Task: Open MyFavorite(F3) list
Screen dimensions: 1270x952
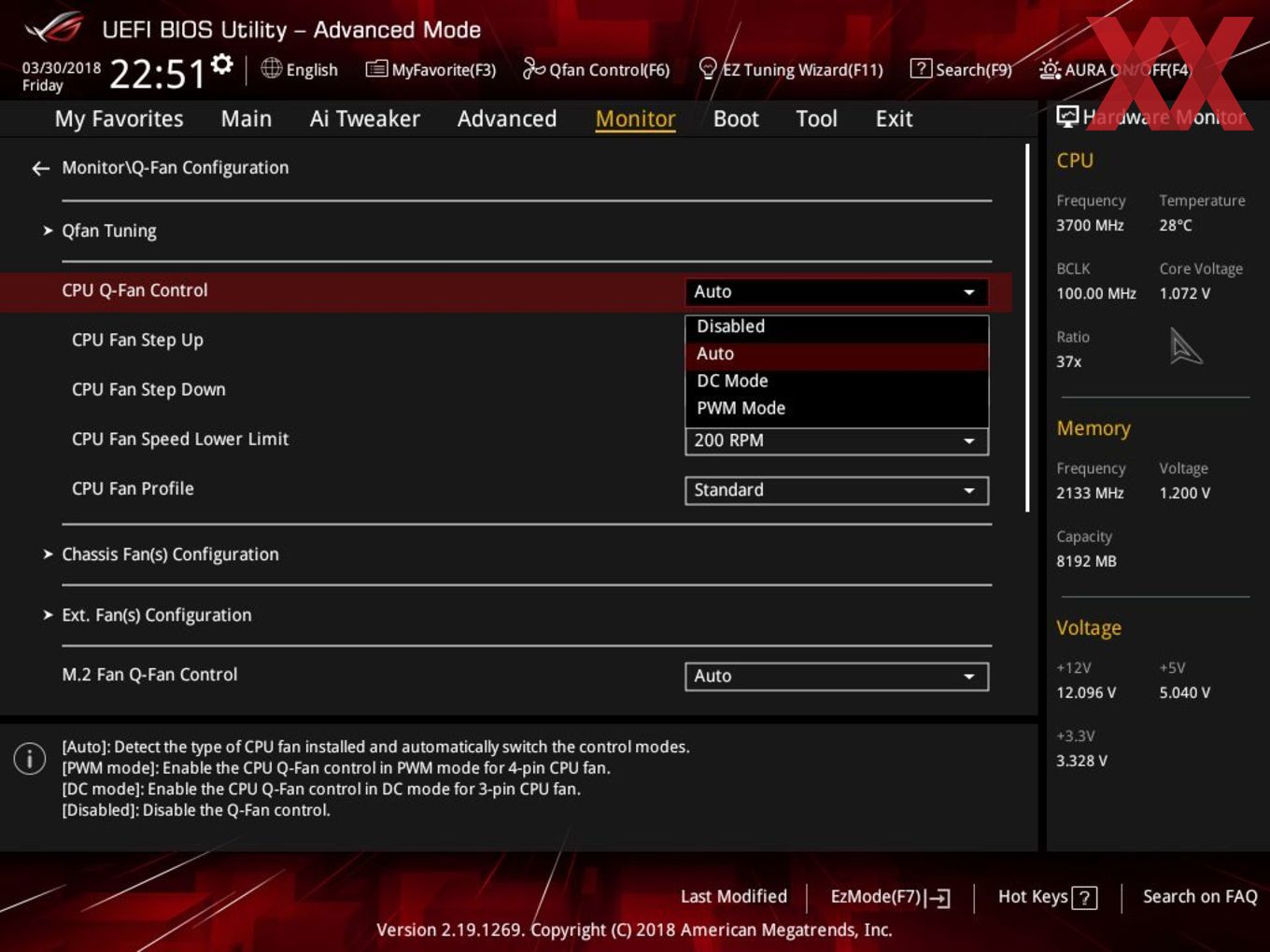Action: coord(430,69)
